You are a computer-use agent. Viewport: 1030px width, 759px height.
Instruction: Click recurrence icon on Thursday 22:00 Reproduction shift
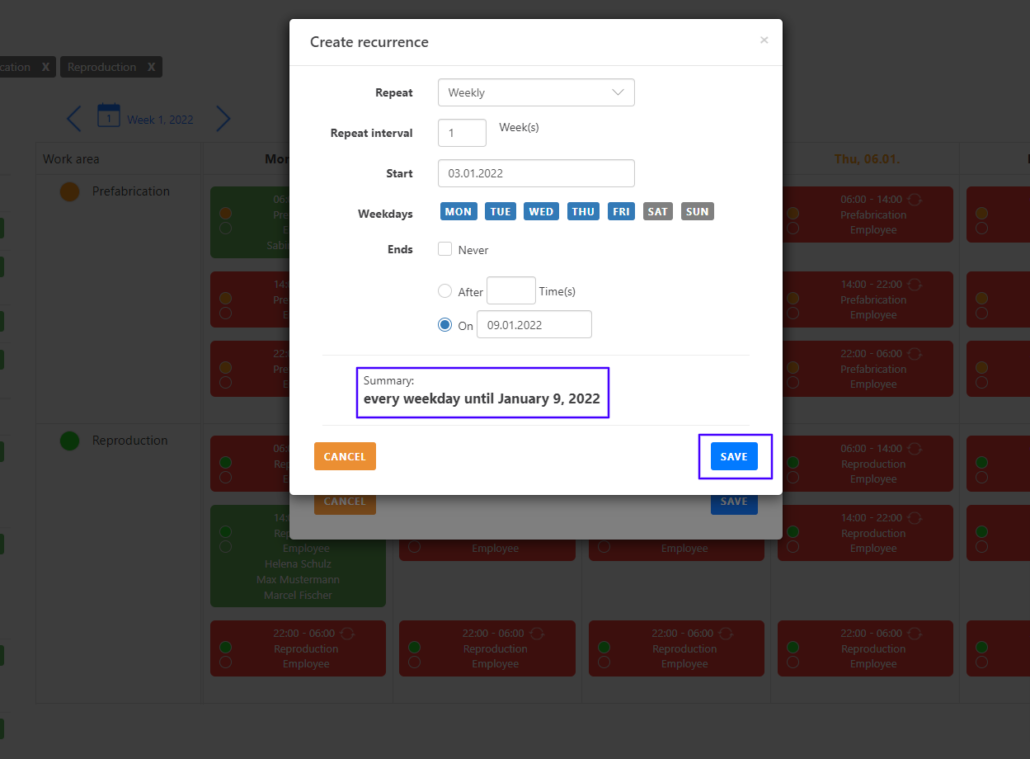[x=915, y=633]
